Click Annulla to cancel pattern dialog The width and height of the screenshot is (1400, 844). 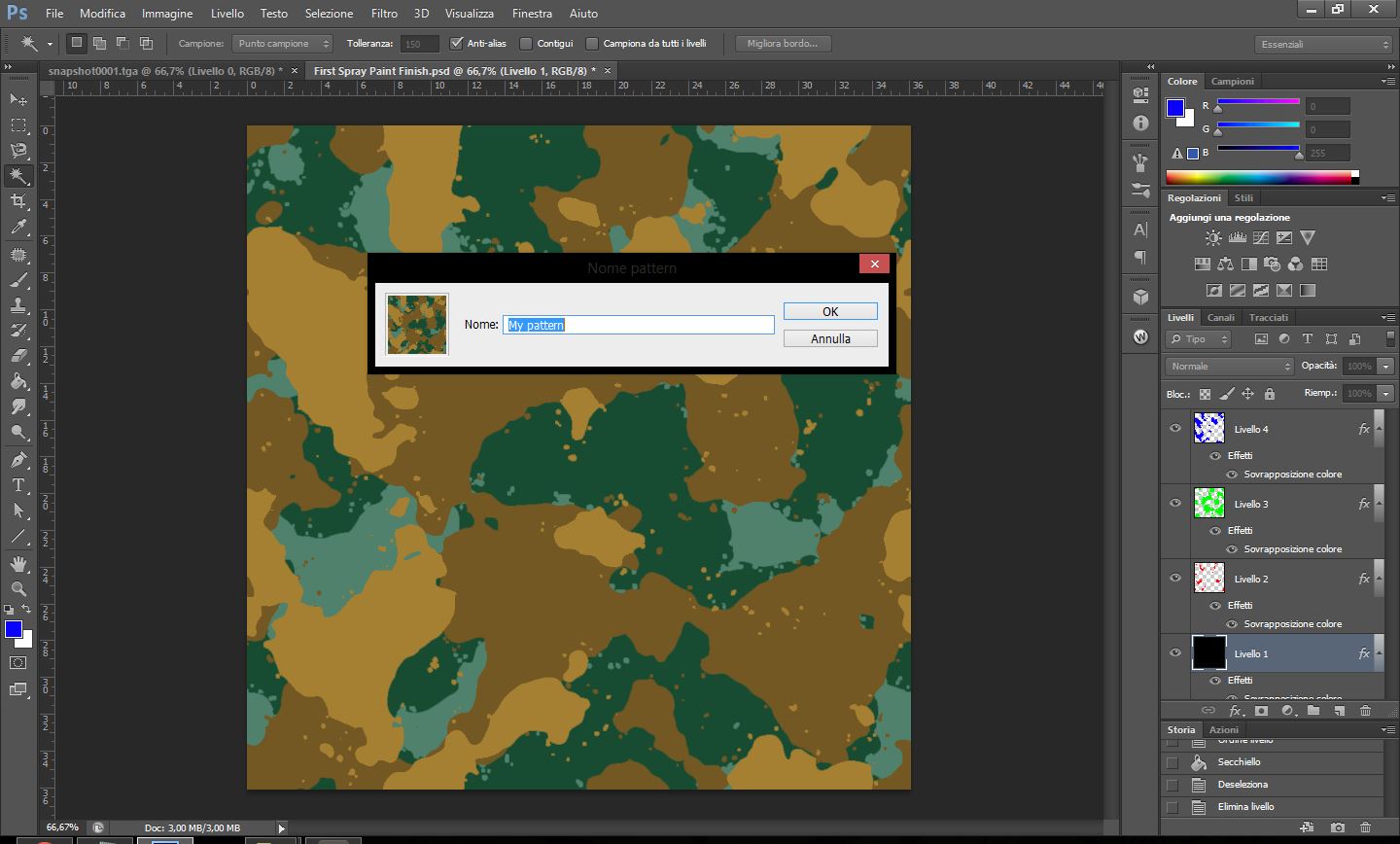click(x=830, y=338)
